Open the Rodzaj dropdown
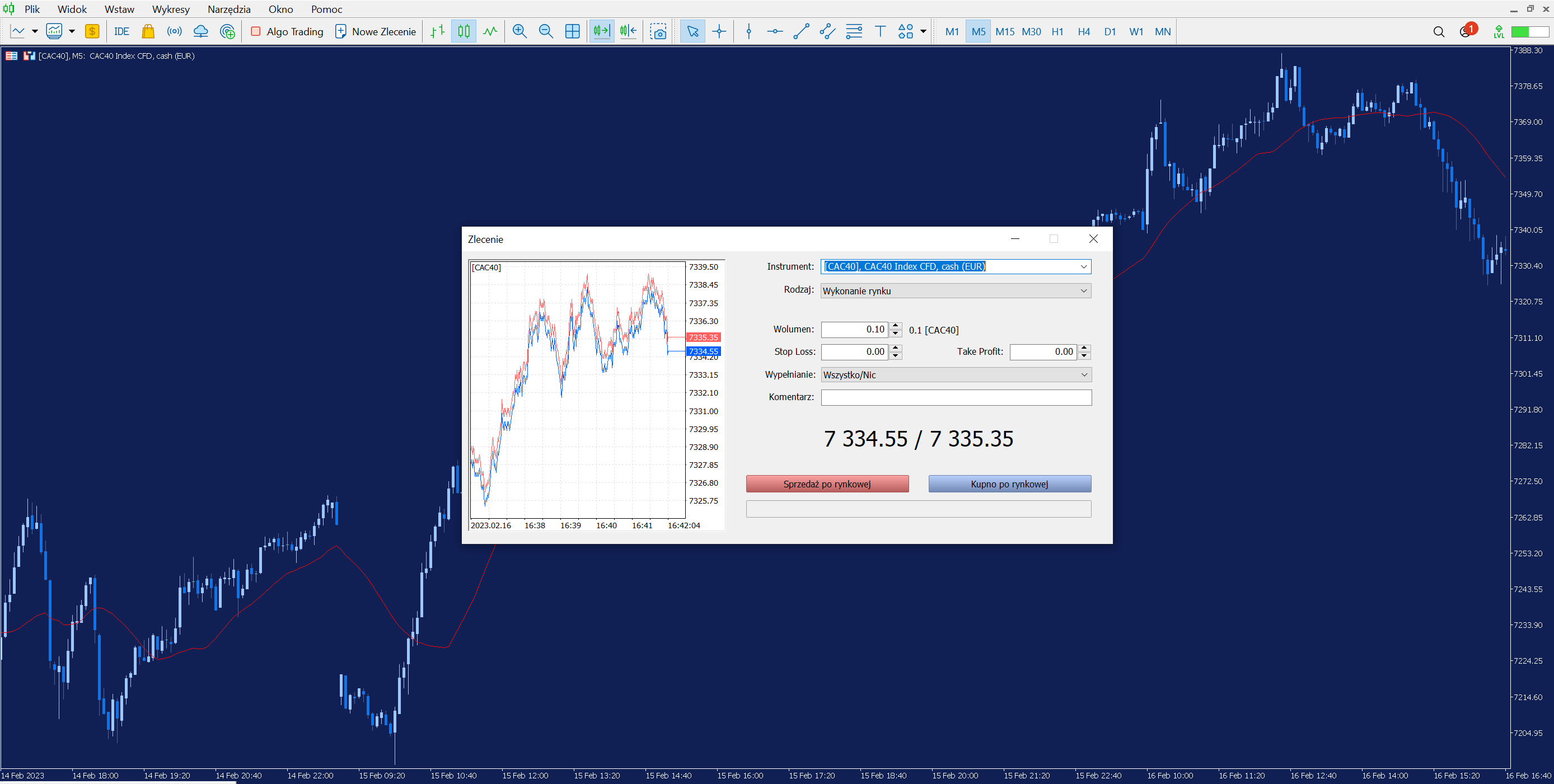1554x784 pixels. (956, 290)
